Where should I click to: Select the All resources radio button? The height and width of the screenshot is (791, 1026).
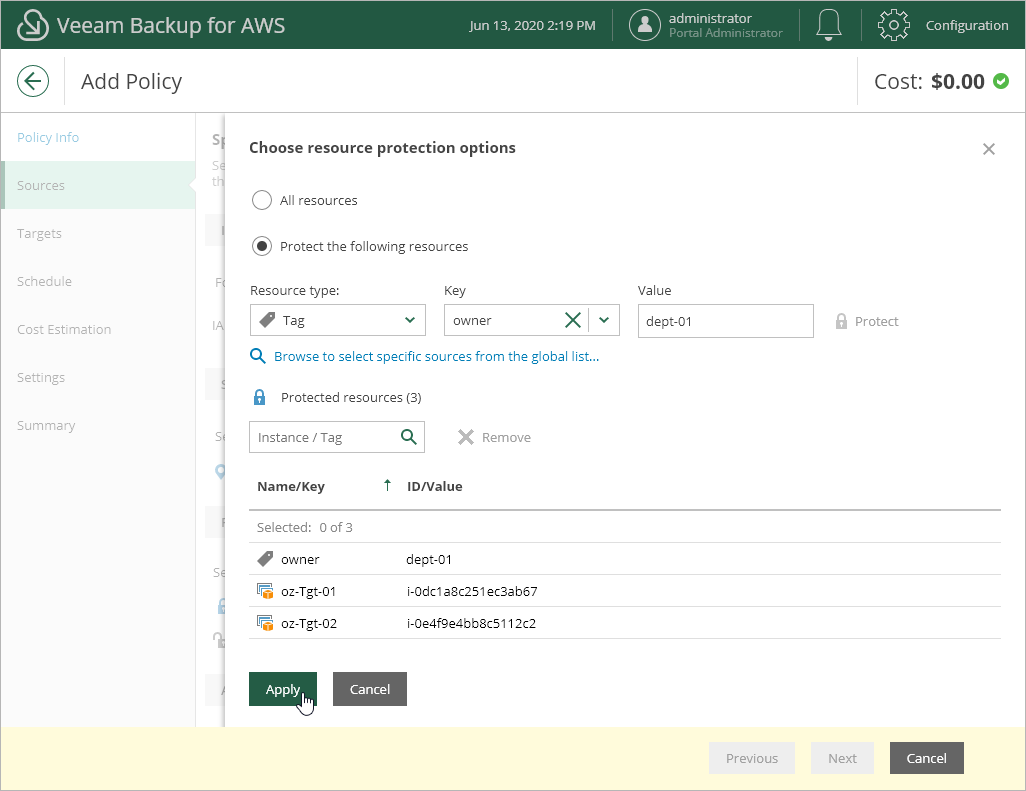(262, 200)
